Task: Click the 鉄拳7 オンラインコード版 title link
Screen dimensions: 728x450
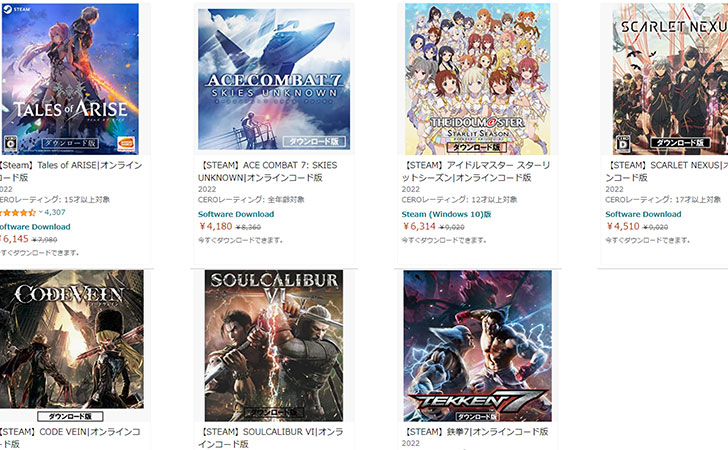Action: click(475, 431)
